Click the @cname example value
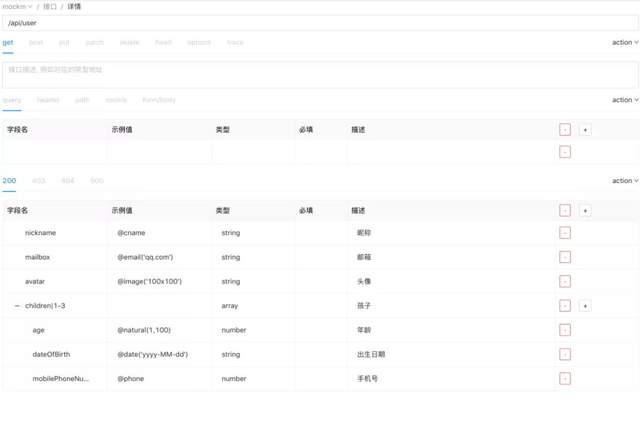The image size is (640, 424). tap(131, 233)
